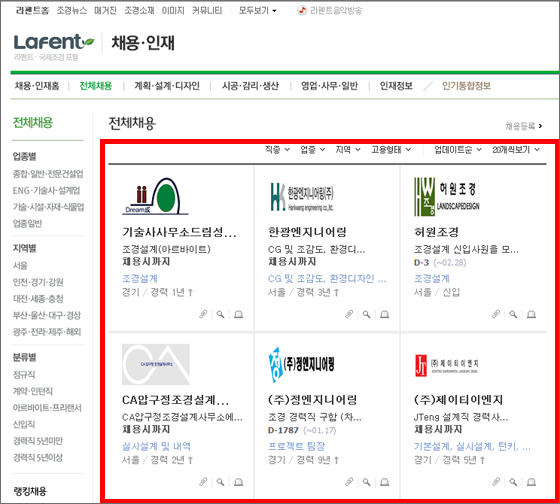
Task: Open the (주)정엔지니어링 logo thumbnail
Action: (302, 364)
